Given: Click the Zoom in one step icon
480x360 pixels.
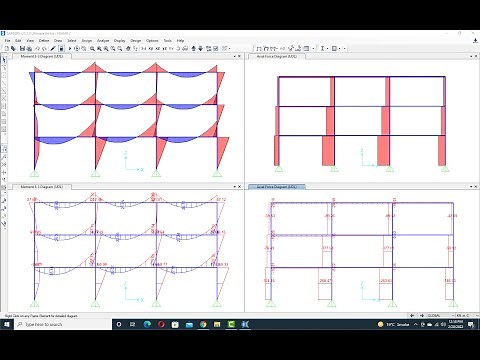Looking at the screenshot, I should (113, 48).
